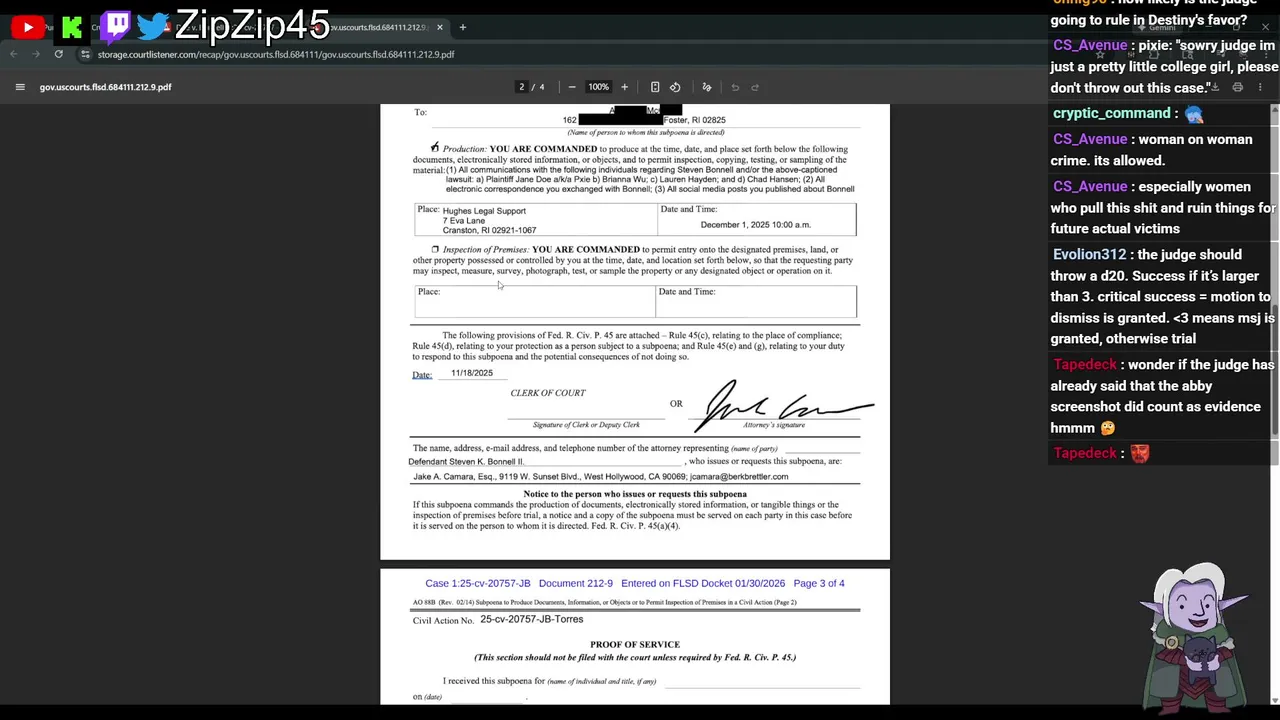Open the PDF viewer sidebar menu

20,87
